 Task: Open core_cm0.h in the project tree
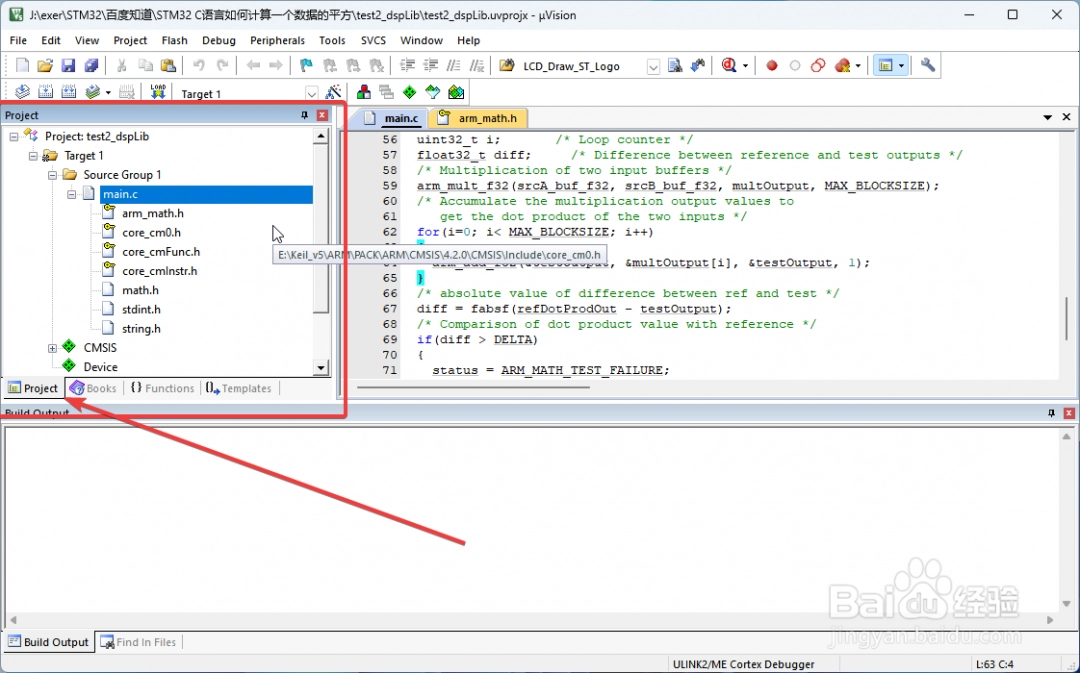(x=151, y=233)
